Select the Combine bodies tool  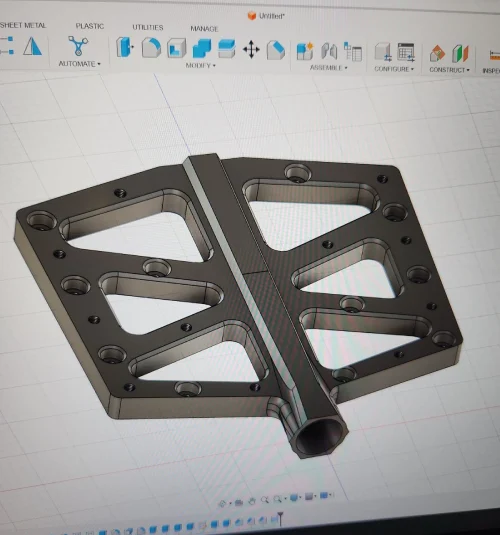(202, 48)
